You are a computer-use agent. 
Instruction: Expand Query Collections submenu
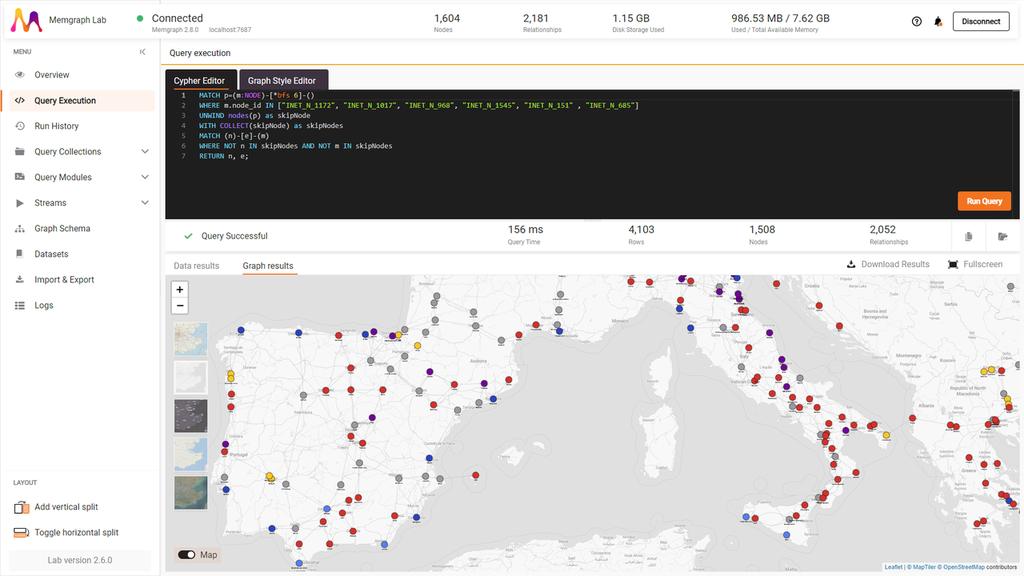pos(145,152)
